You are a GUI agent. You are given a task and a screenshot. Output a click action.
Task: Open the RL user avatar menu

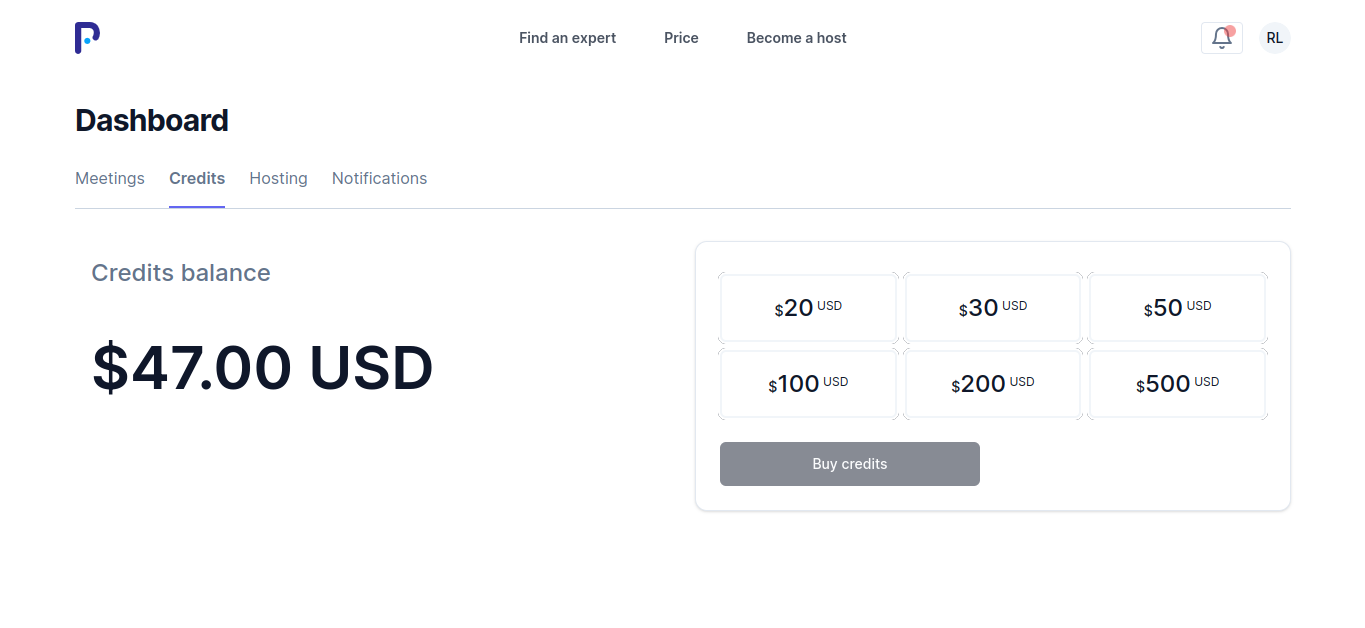(1274, 38)
